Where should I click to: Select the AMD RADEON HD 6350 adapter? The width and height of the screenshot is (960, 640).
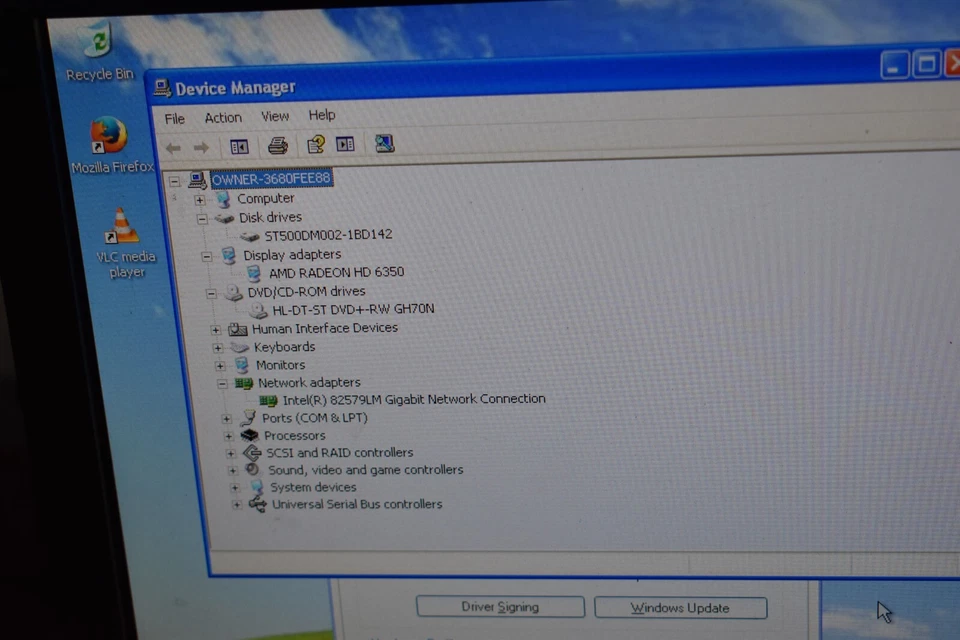tap(336, 272)
